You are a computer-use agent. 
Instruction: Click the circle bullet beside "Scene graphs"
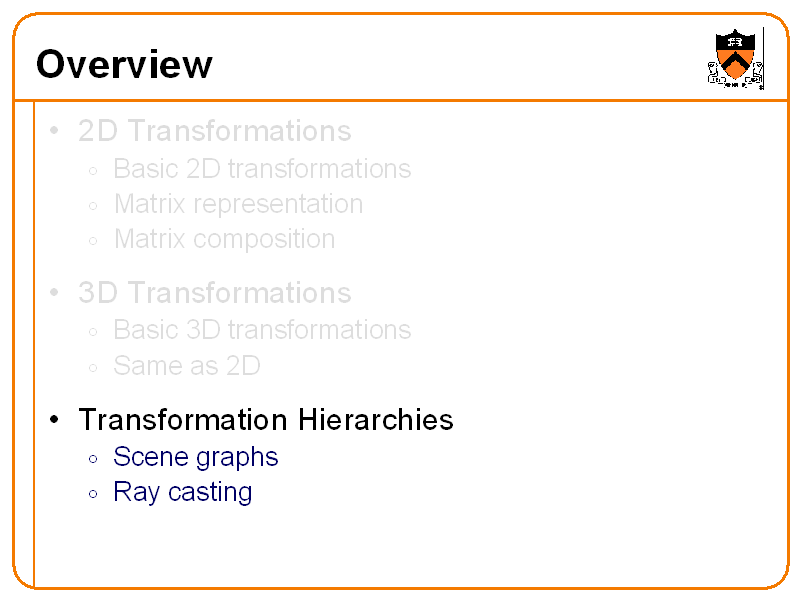[x=93, y=459]
